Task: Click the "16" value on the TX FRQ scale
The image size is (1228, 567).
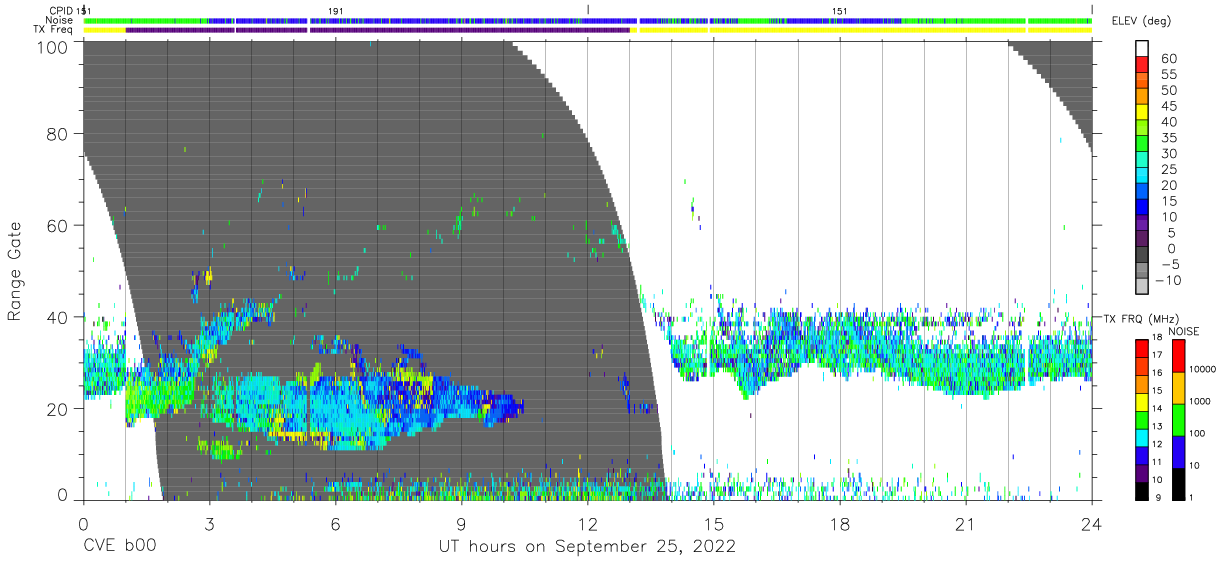Action: [1157, 373]
